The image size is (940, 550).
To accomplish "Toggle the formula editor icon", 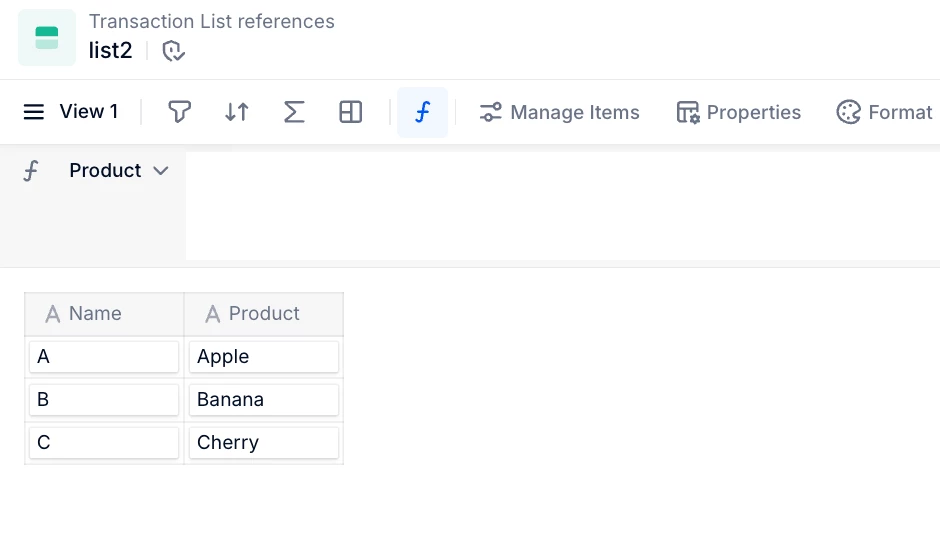I will tap(422, 112).
